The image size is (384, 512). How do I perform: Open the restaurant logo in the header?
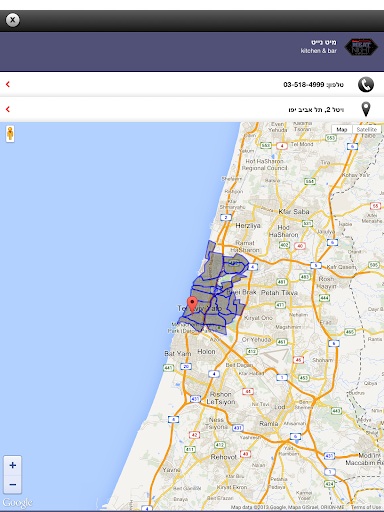click(361, 47)
